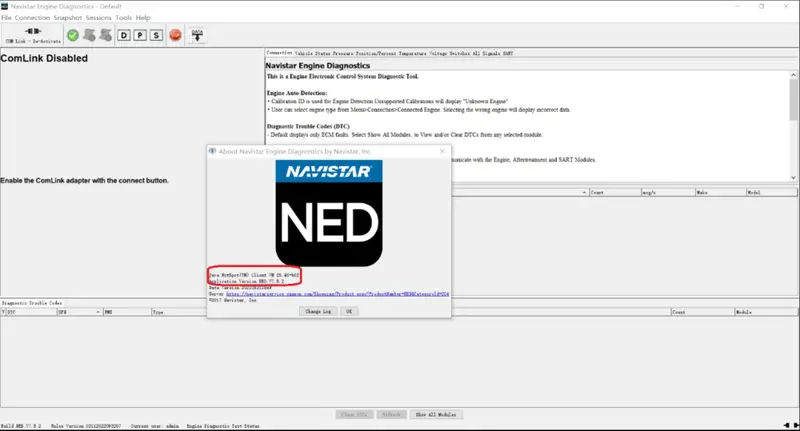Open the Server hyperlink in About dialog
Viewport: 800px width, 431px height.
[x=338, y=294]
